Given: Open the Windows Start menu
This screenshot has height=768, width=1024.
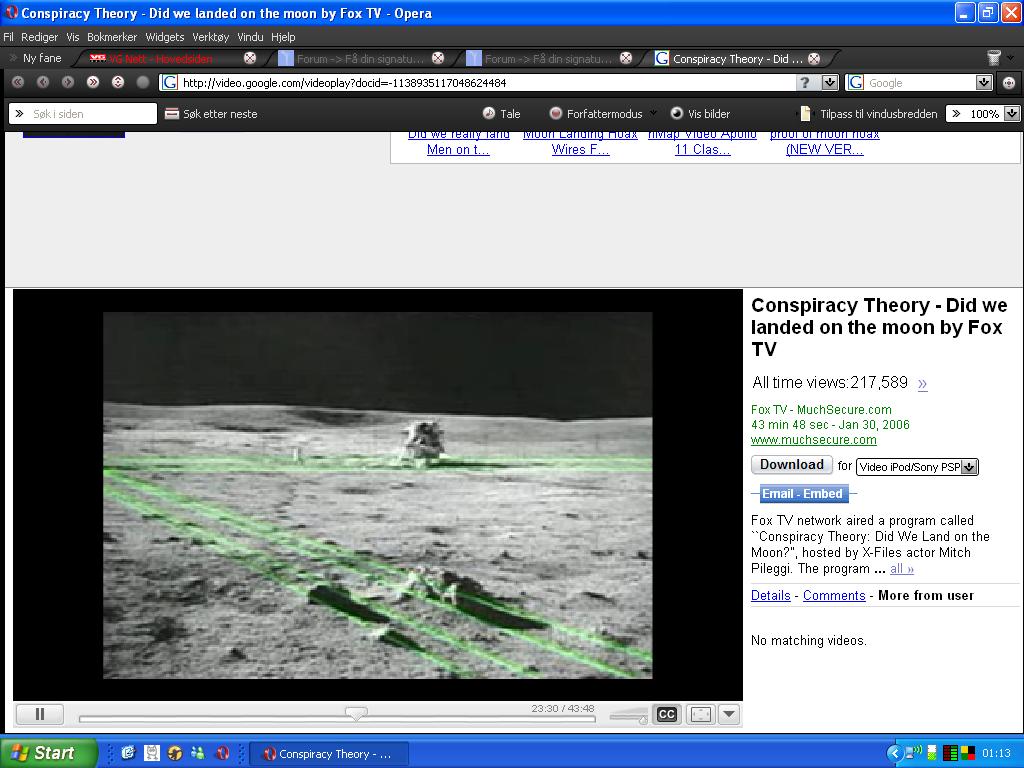Looking at the screenshot, I should (x=47, y=753).
